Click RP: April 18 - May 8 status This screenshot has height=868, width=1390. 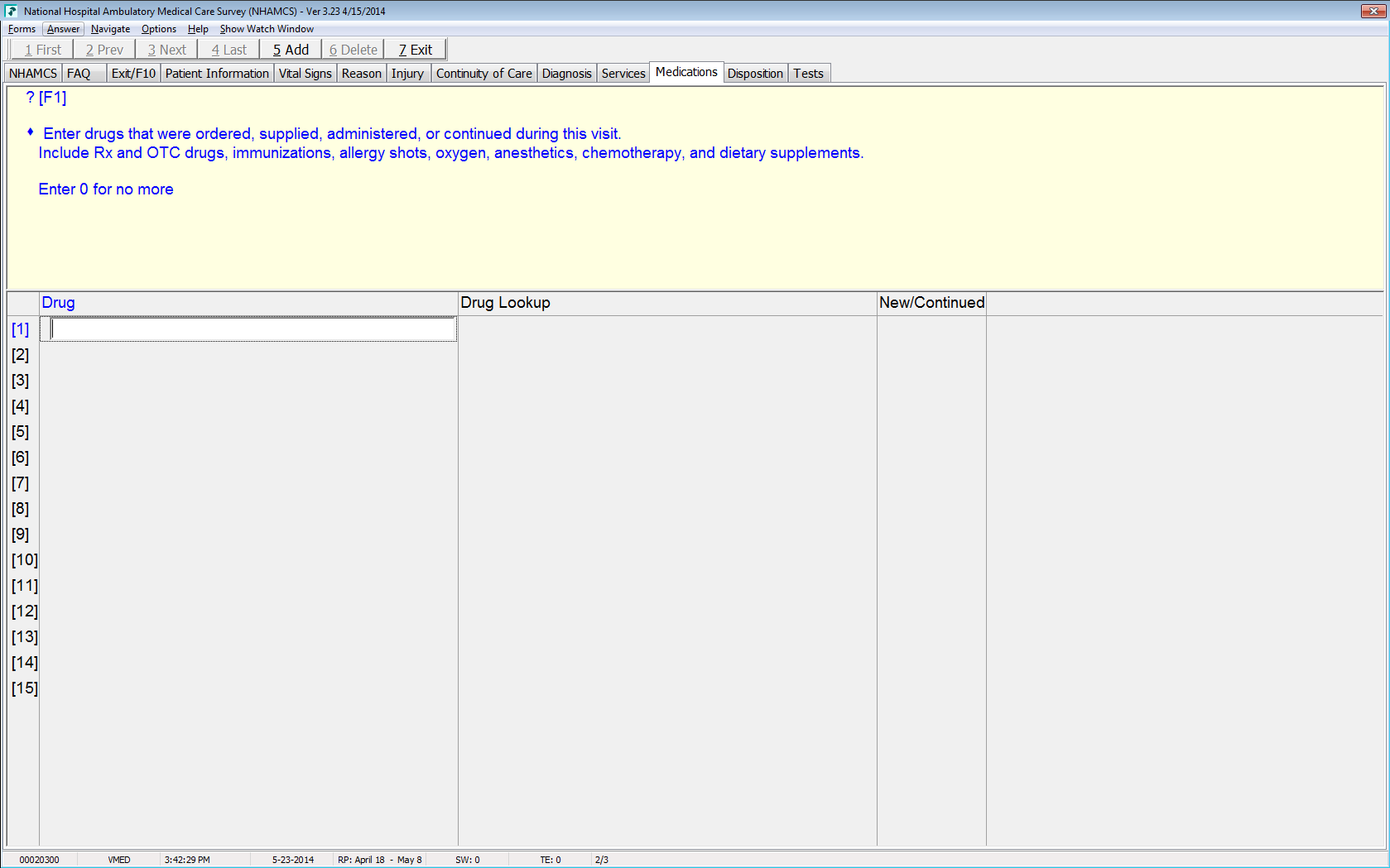pyautogui.click(x=380, y=860)
